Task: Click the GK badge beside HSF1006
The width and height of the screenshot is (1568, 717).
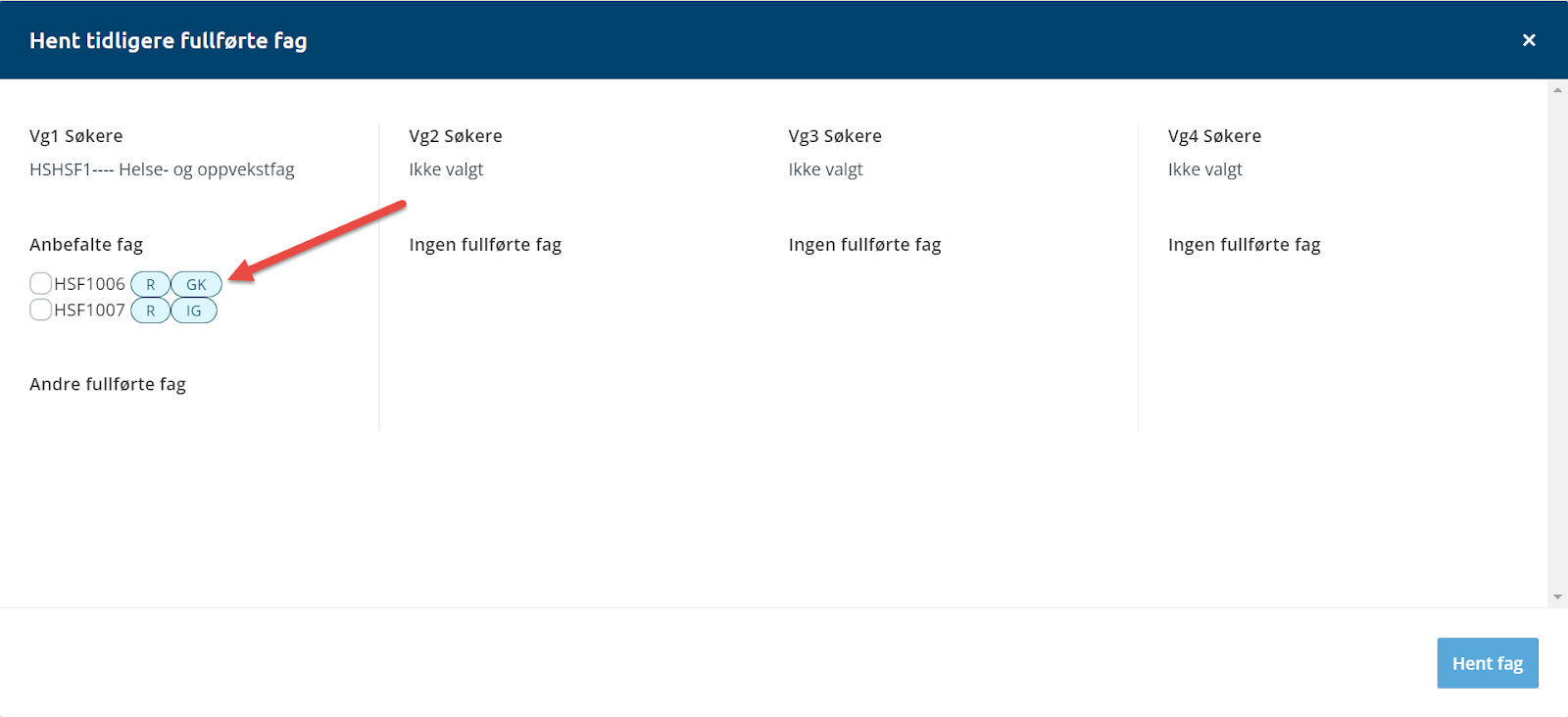Action: coord(196,285)
